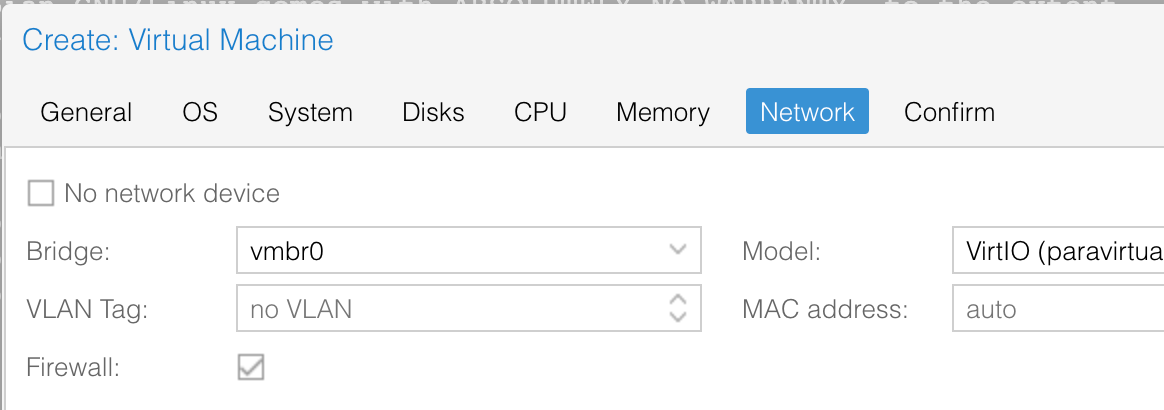Click the MAC address auto field
1164x410 pixels.
pyautogui.click(x=1058, y=308)
